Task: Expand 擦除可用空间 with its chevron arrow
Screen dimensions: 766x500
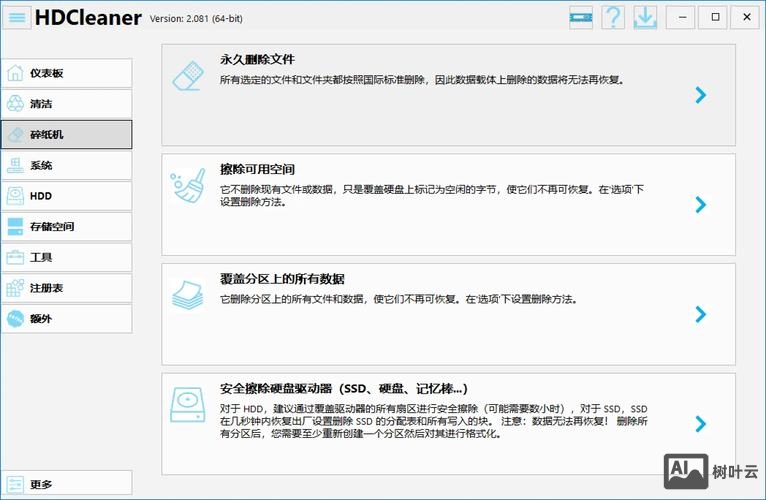Action: [701, 204]
